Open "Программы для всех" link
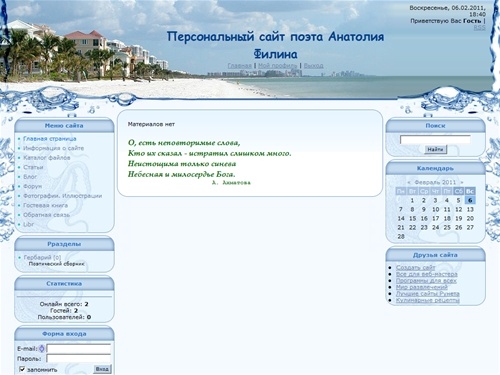Screen dimensions: 500x375 click(x=426, y=281)
